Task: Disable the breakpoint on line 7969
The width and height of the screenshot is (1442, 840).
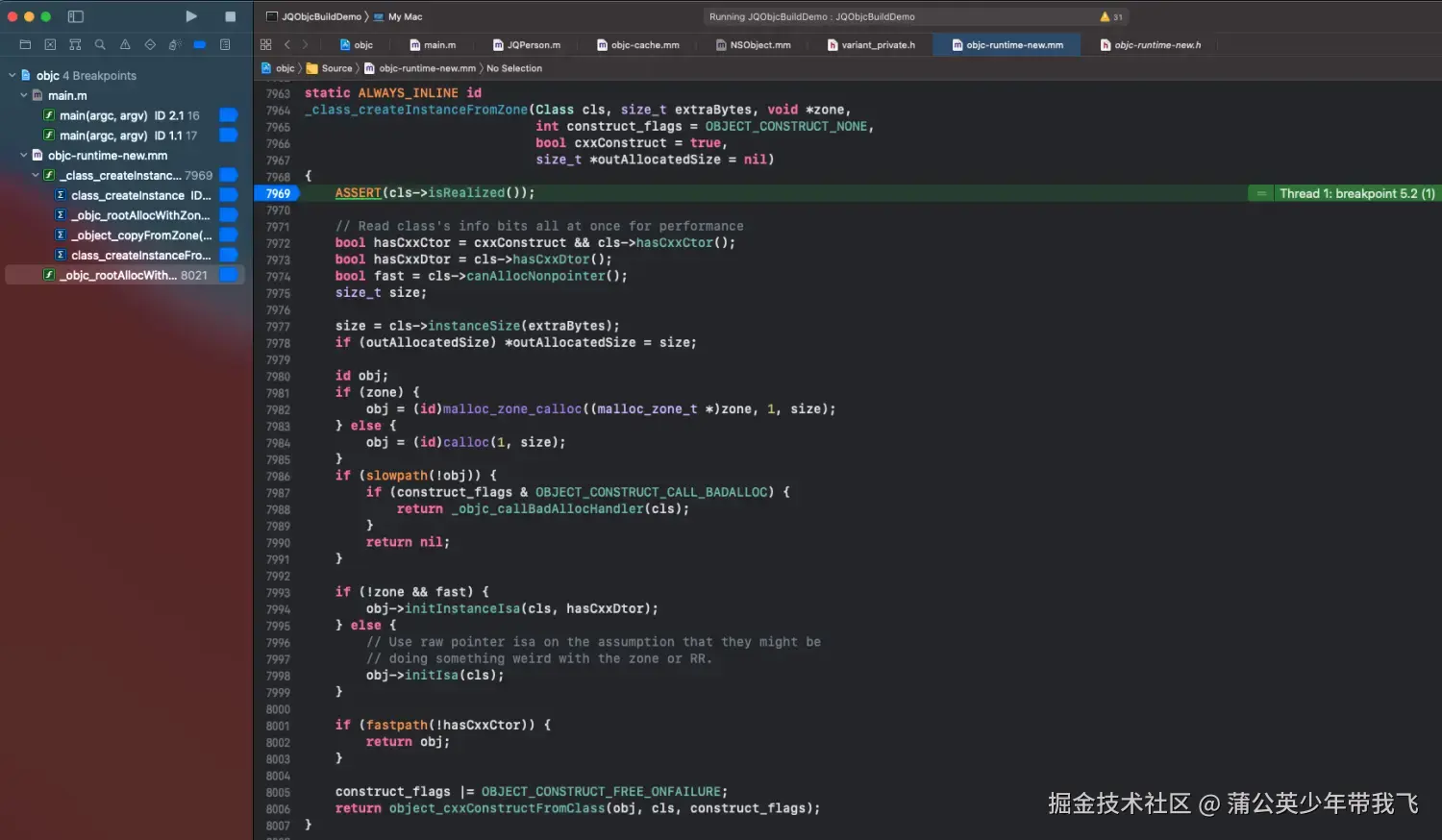Action: click(278, 192)
